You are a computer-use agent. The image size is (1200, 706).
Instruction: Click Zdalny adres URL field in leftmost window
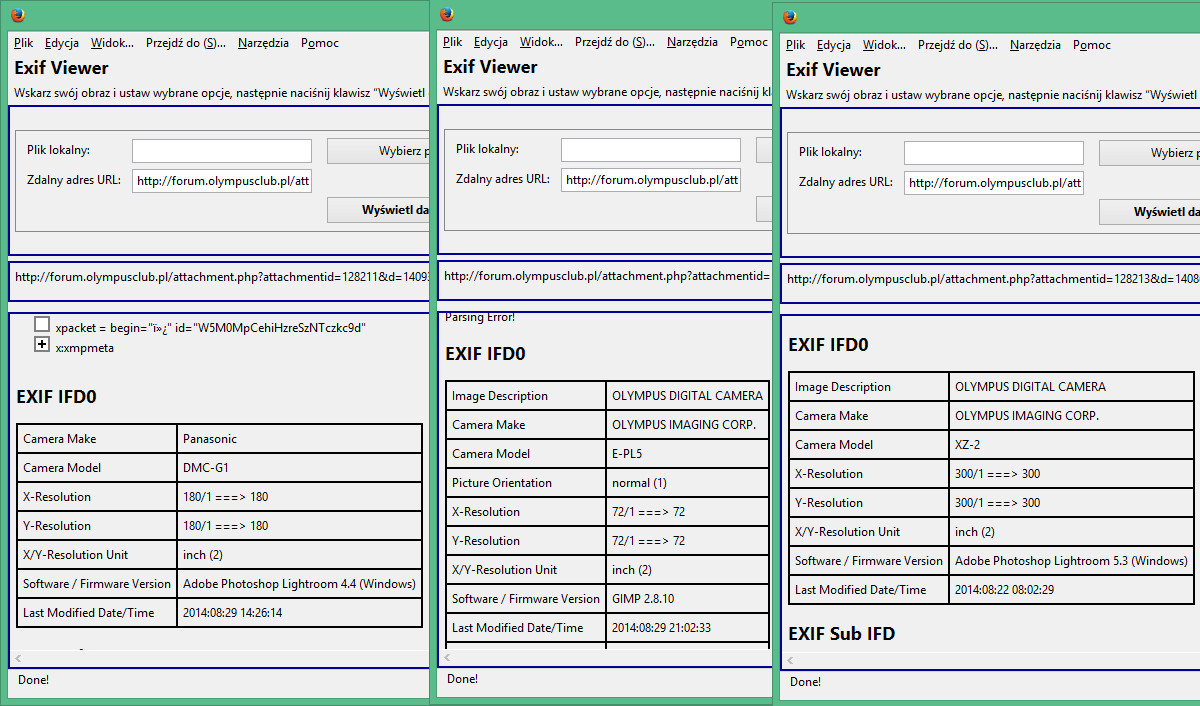coord(222,181)
